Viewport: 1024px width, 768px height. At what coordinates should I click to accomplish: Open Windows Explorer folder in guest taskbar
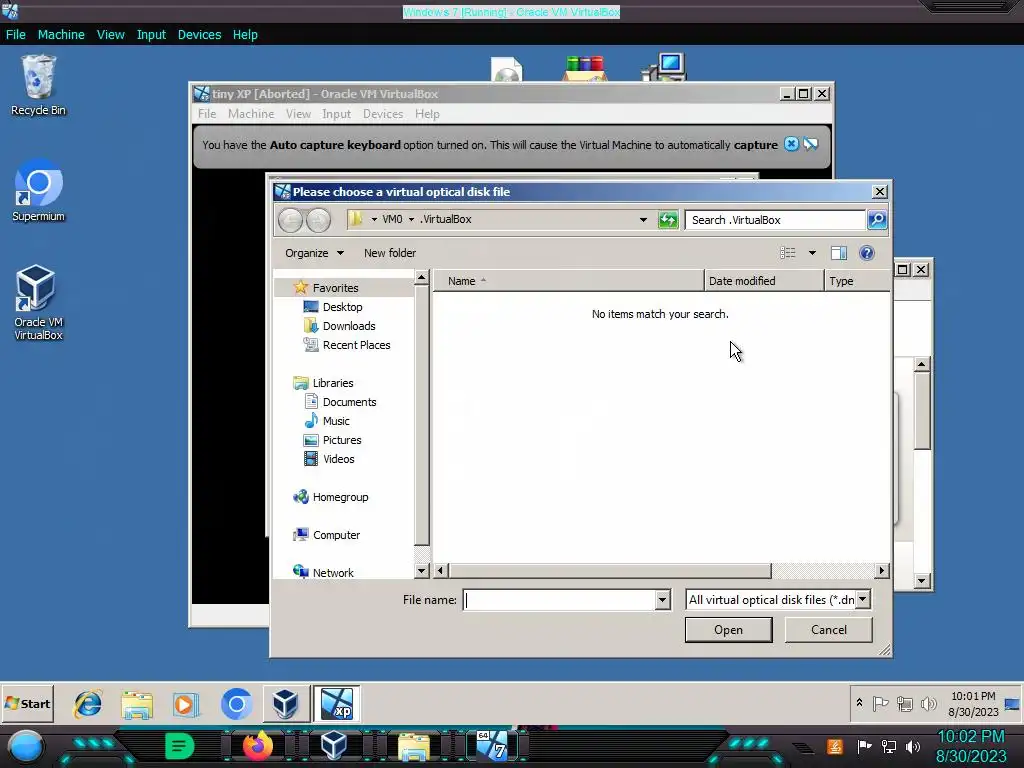coord(137,704)
